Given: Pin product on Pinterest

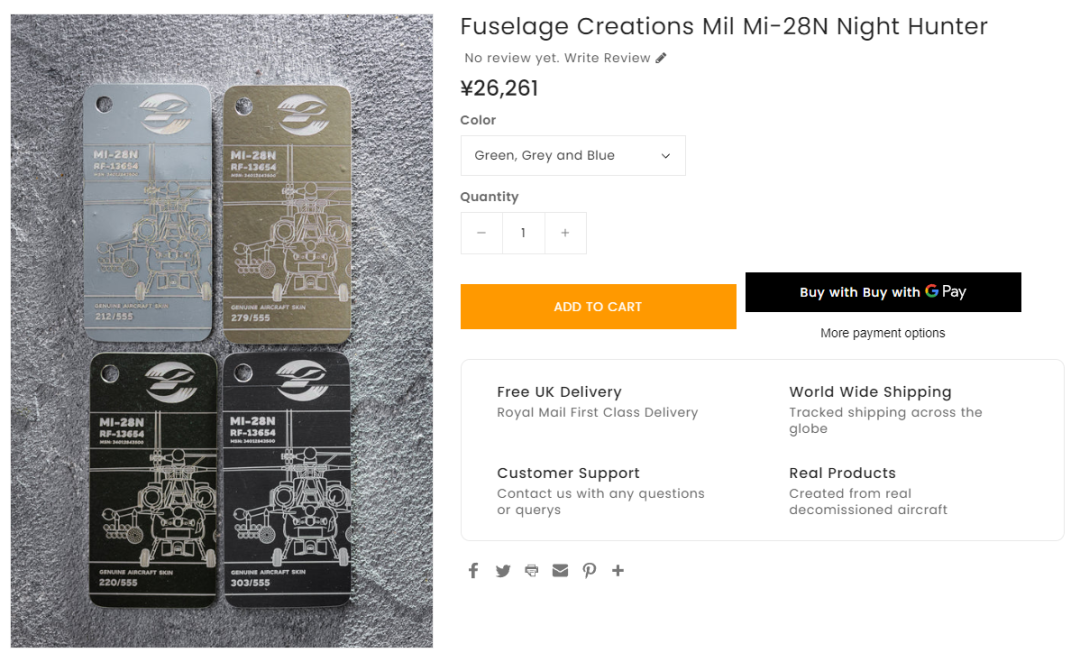Looking at the screenshot, I should tap(589, 570).
